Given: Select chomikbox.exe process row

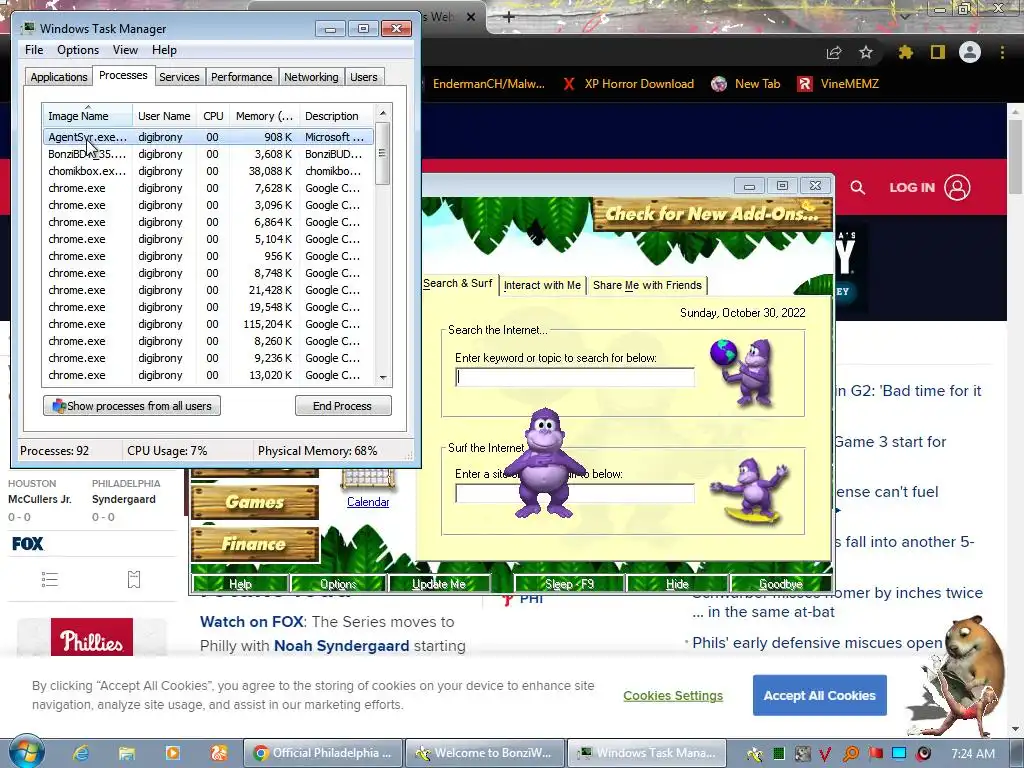Looking at the screenshot, I should point(208,171).
